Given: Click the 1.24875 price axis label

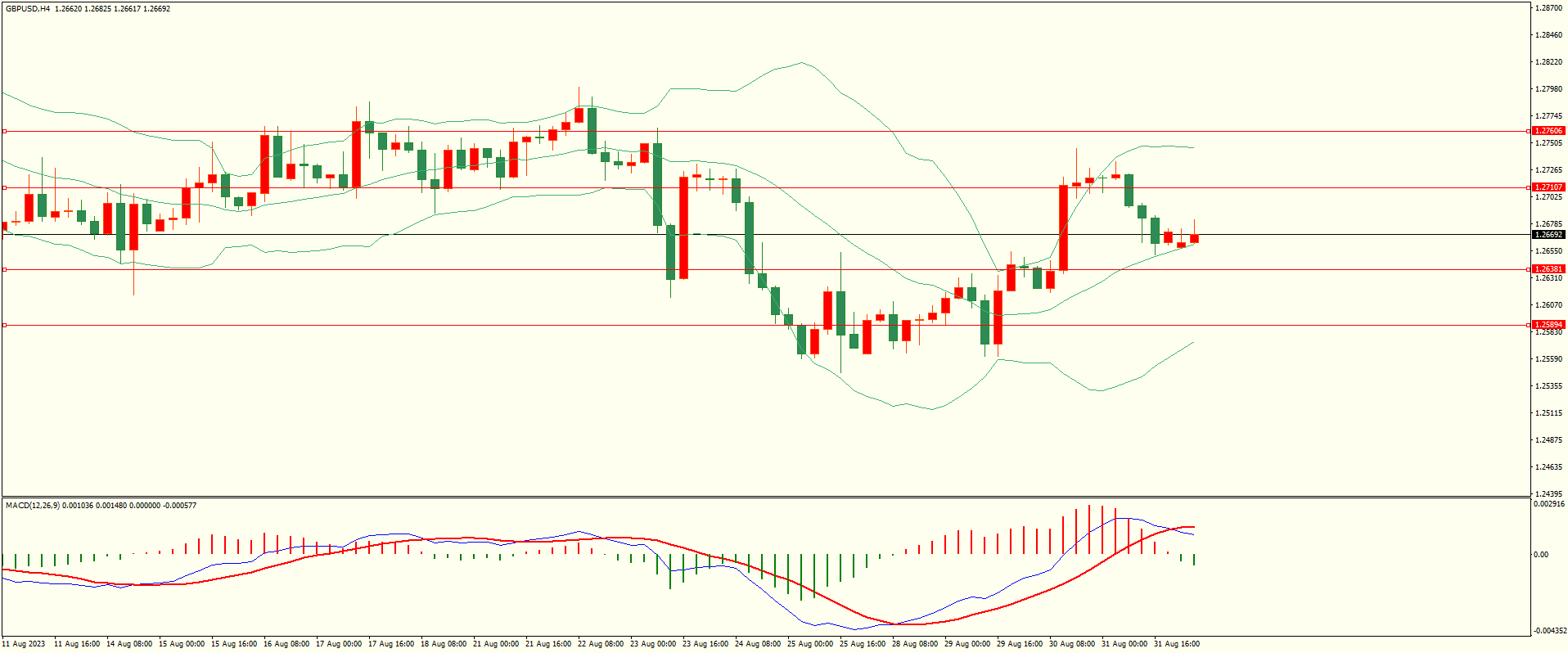Looking at the screenshot, I should pyautogui.click(x=1549, y=440).
